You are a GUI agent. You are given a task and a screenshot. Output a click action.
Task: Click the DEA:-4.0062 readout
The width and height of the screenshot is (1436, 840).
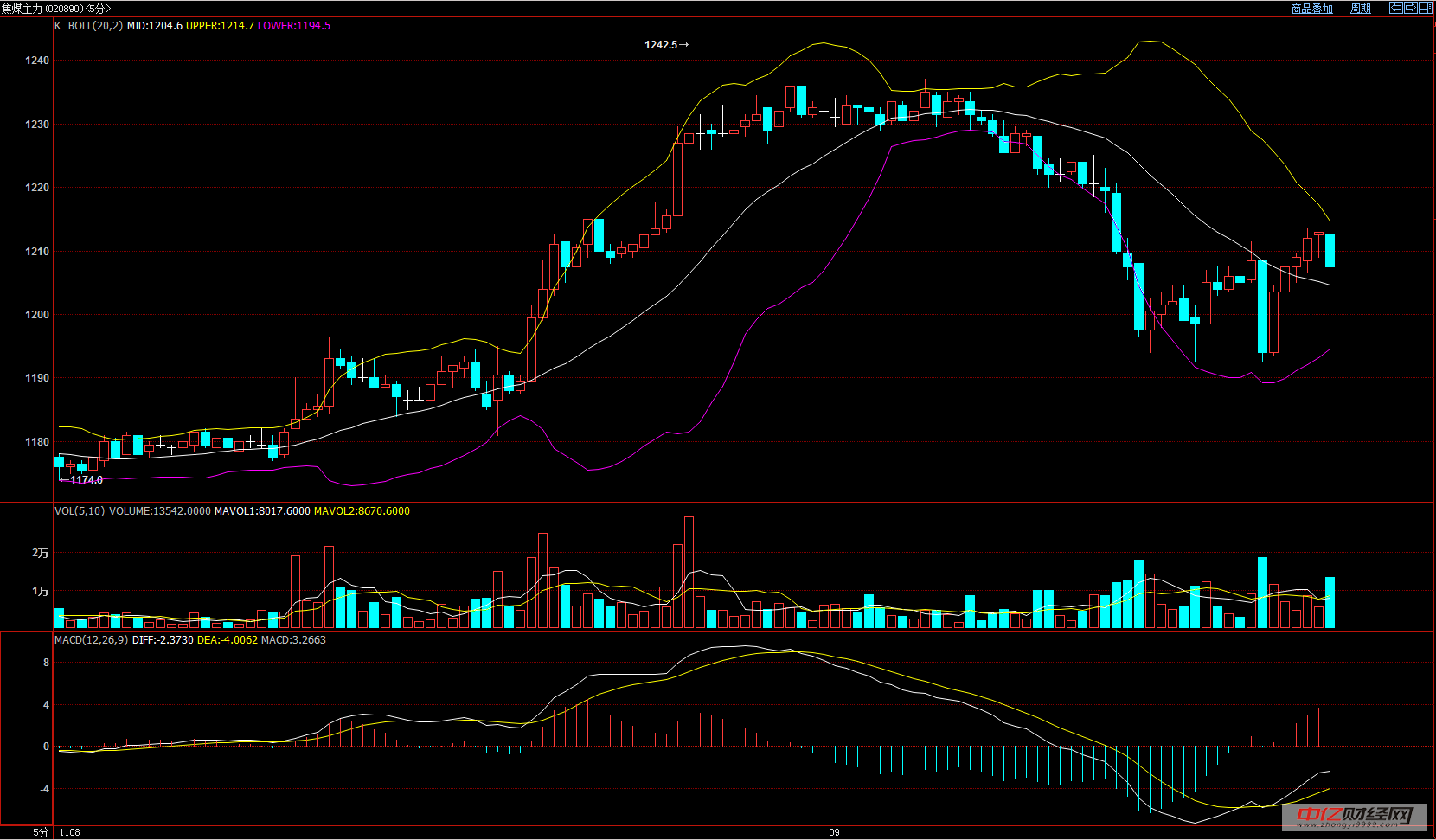click(x=228, y=640)
